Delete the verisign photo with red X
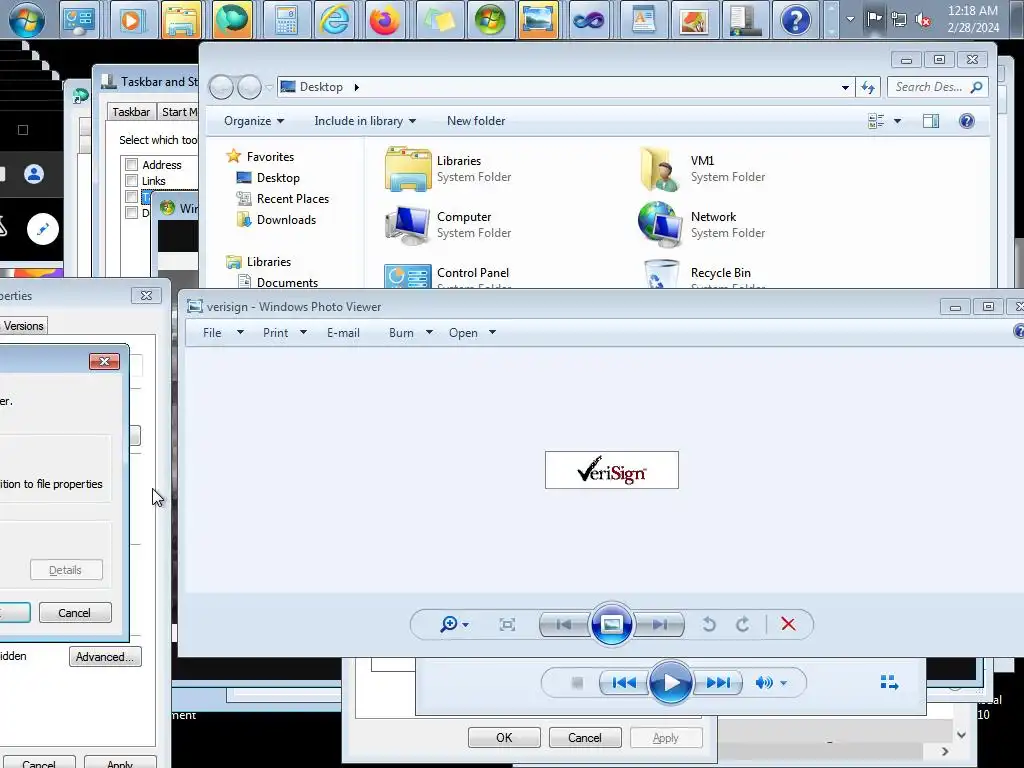 [x=788, y=624]
